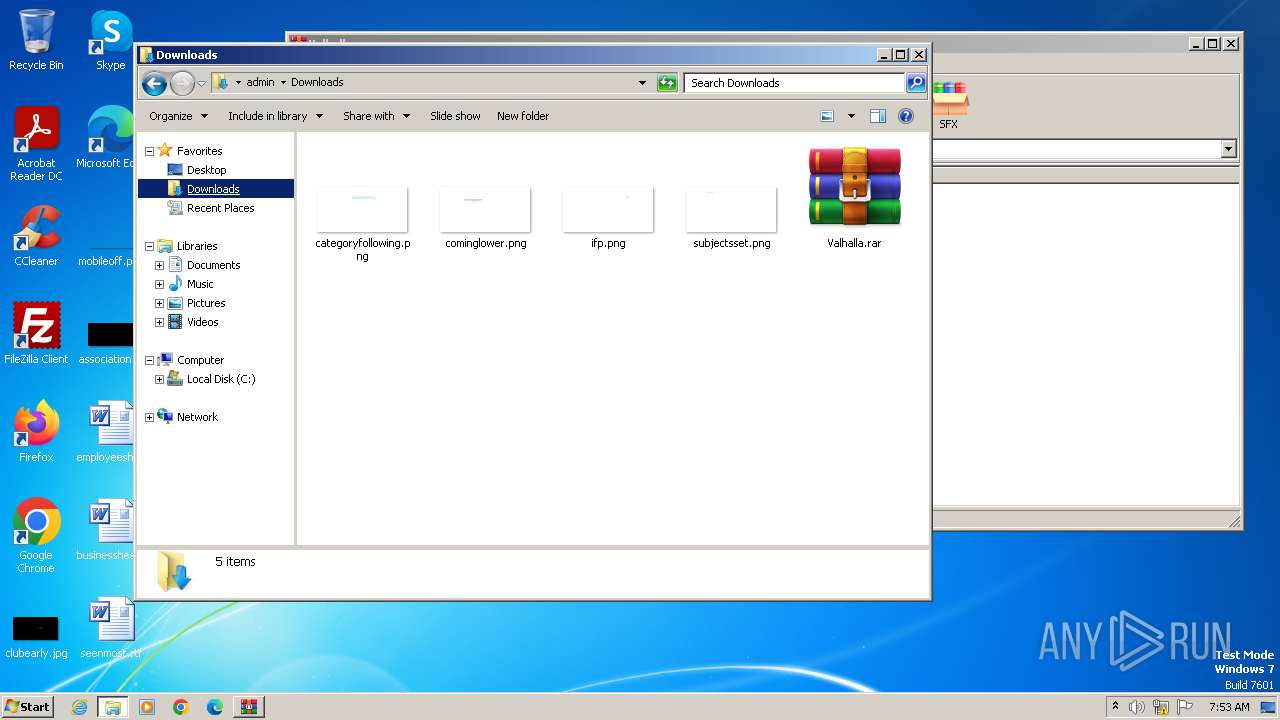
Task: Open recent pages dropdown arrow
Action: click(202, 83)
